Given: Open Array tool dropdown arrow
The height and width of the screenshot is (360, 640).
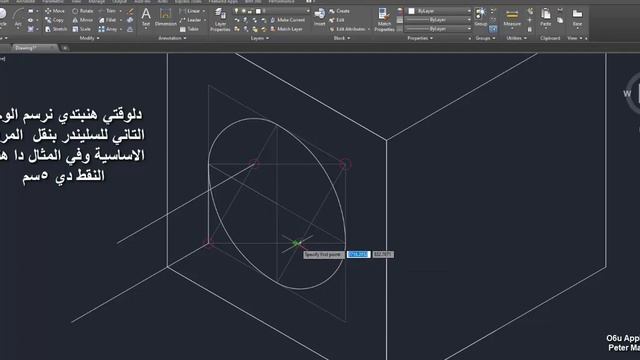Looking at the screenshot, I should [x=121, y=29].
